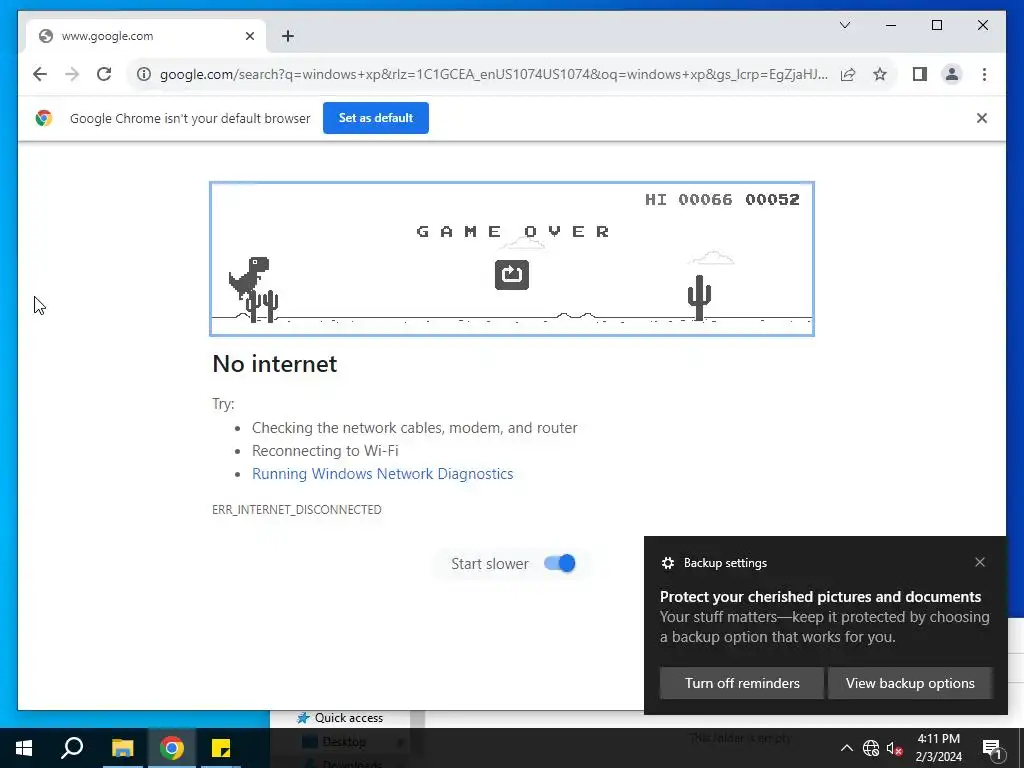Open Windows taskbar search
Screen dimensions: 1024x768
pos(72,748)
